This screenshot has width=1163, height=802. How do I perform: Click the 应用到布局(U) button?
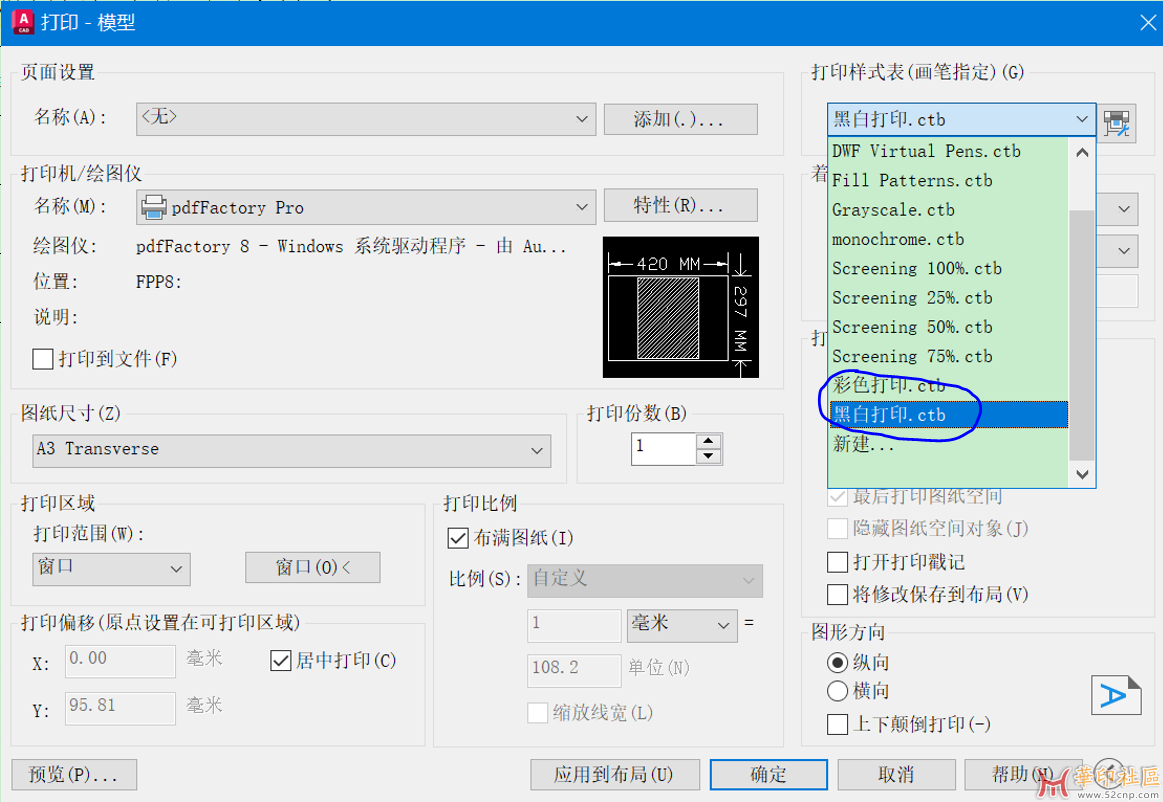coord(614,775)
